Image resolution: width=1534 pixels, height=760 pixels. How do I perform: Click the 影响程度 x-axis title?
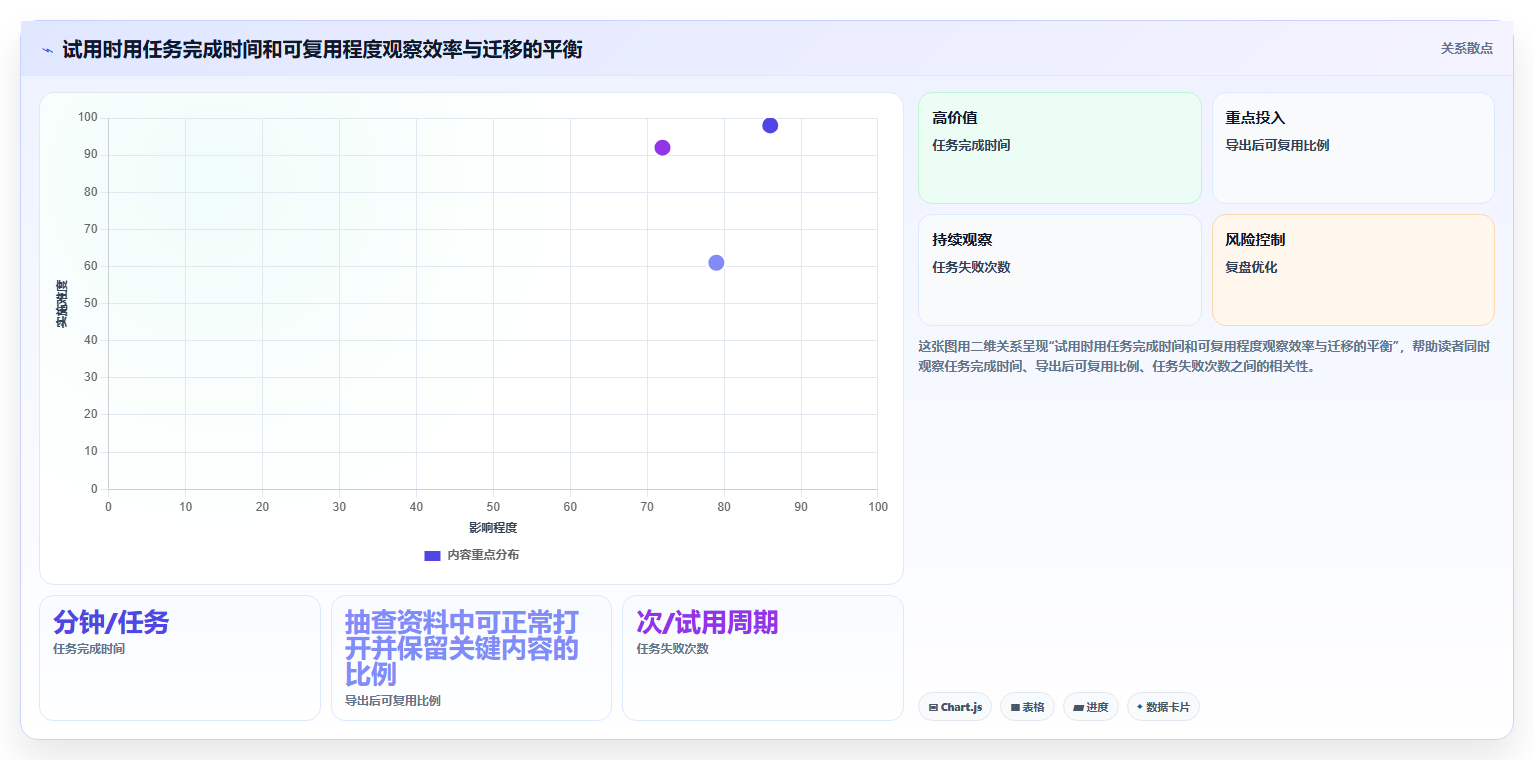[493, 528]
